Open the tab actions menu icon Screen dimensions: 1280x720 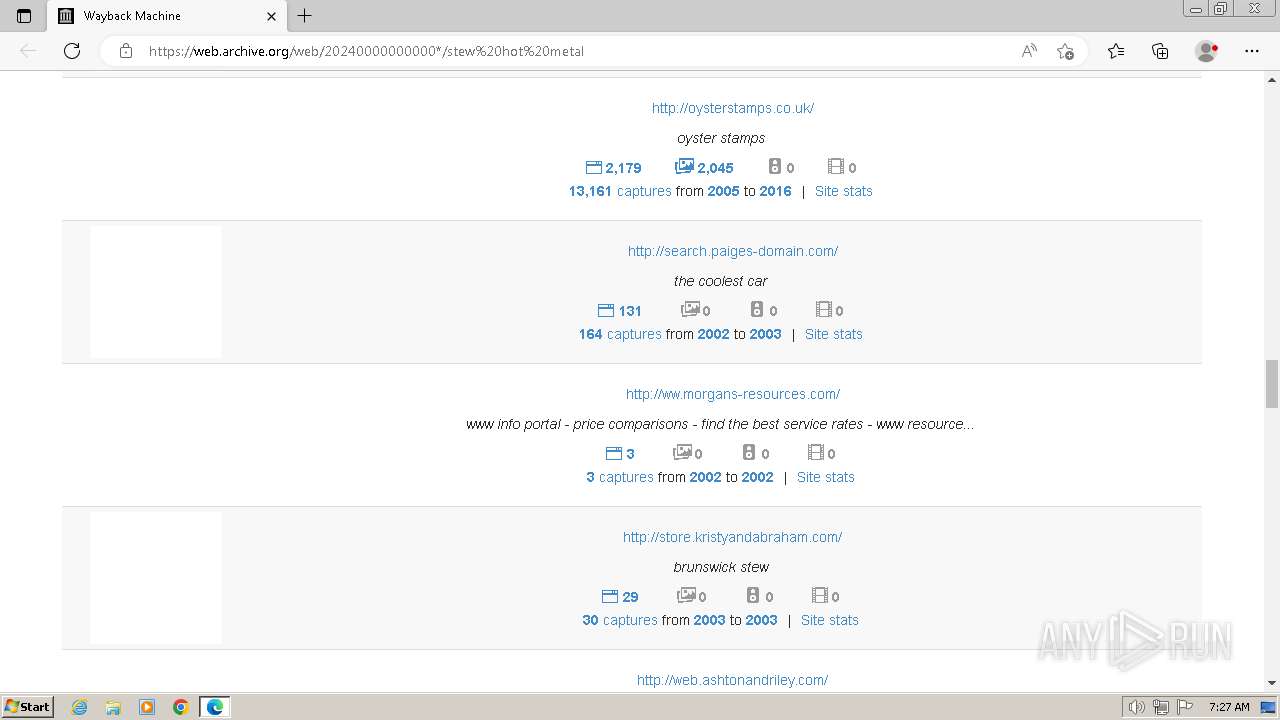24,16
